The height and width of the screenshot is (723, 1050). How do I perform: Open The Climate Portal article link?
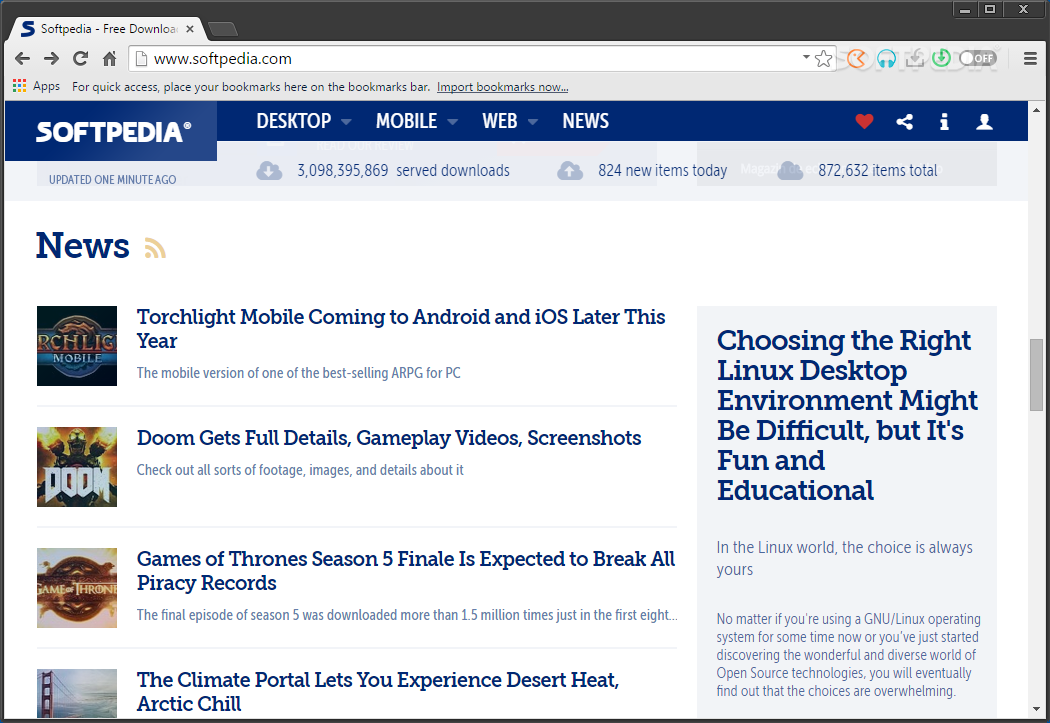click(x=378, y=692)
